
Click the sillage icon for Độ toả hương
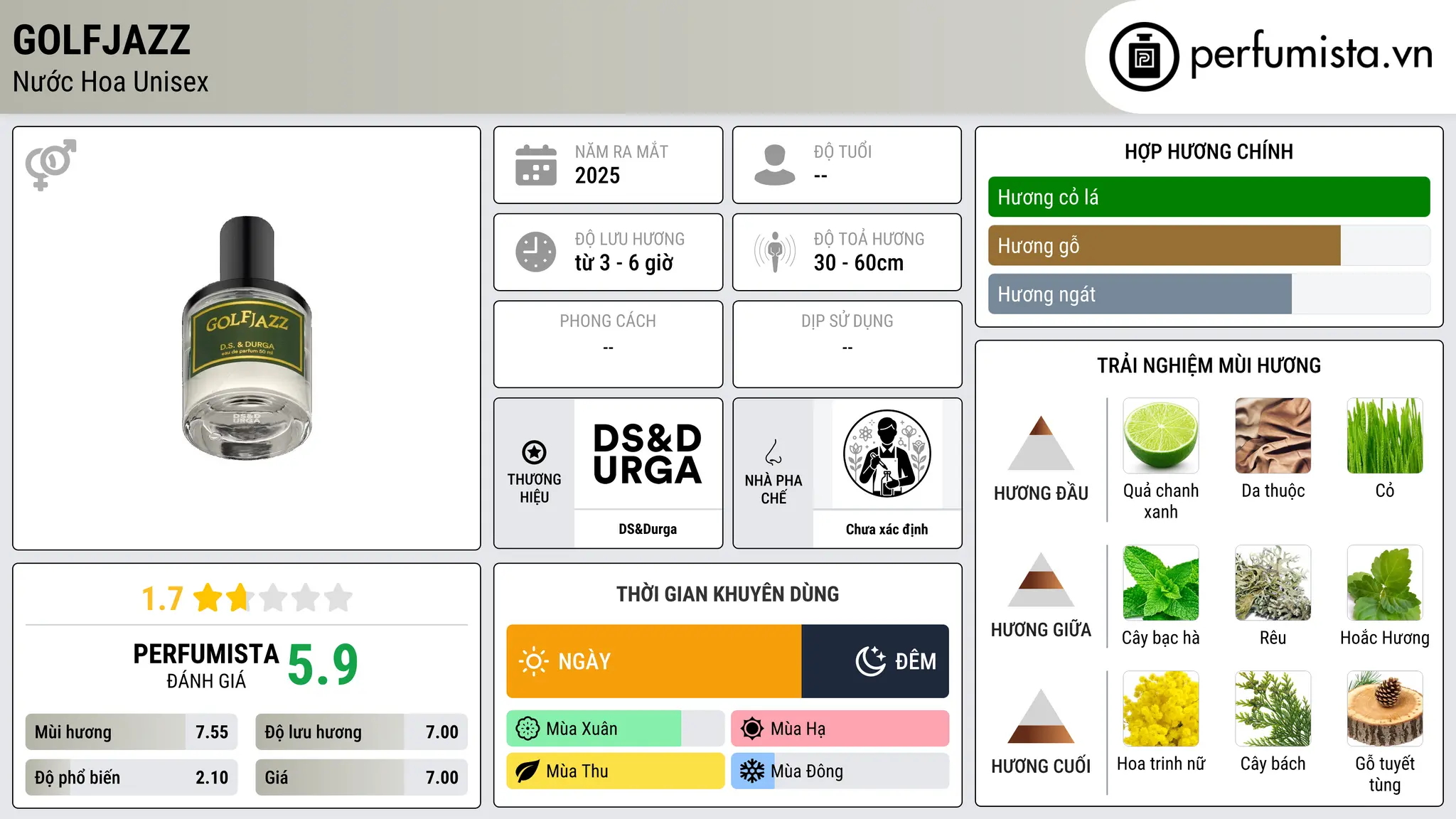click(x=775, y=252)
